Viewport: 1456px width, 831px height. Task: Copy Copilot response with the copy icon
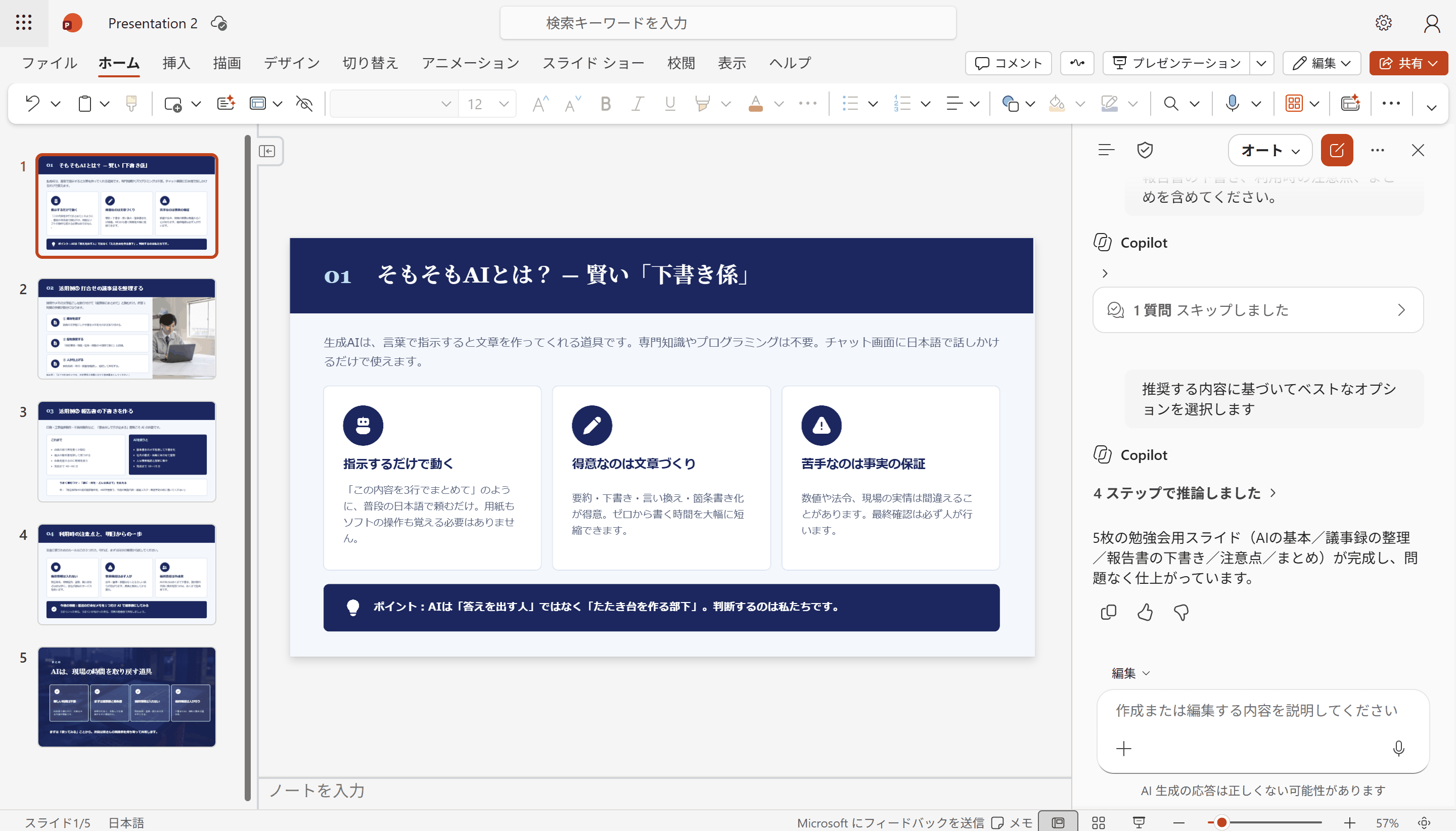click(1108, 612)
